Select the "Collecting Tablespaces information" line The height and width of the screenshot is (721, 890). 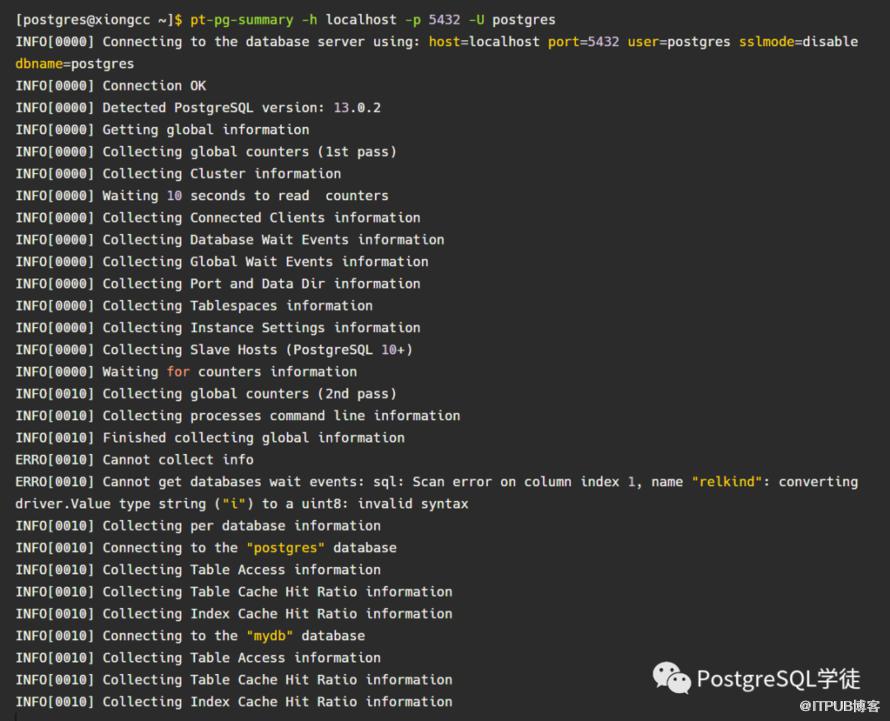(x=237, y=306)
